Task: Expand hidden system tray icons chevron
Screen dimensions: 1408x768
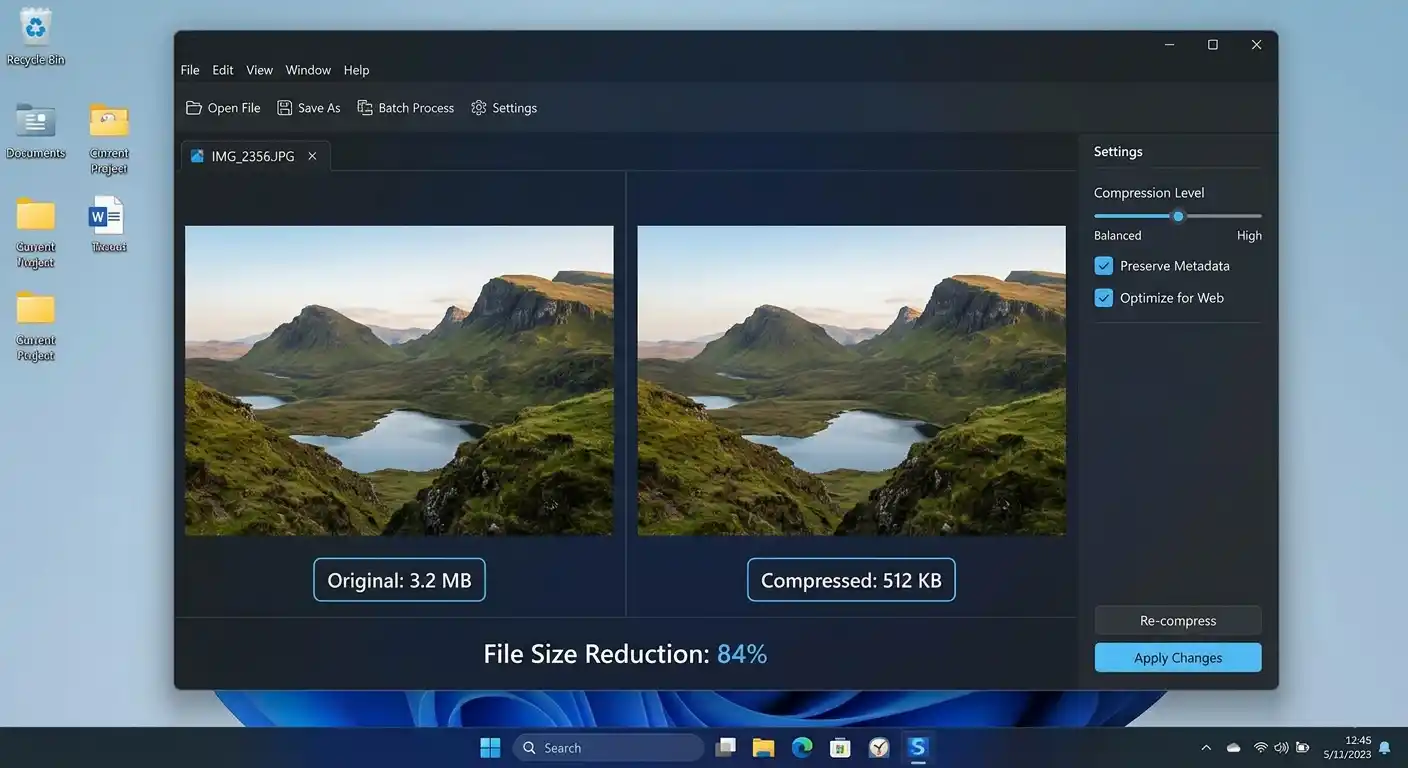Action: [1206, 748]
